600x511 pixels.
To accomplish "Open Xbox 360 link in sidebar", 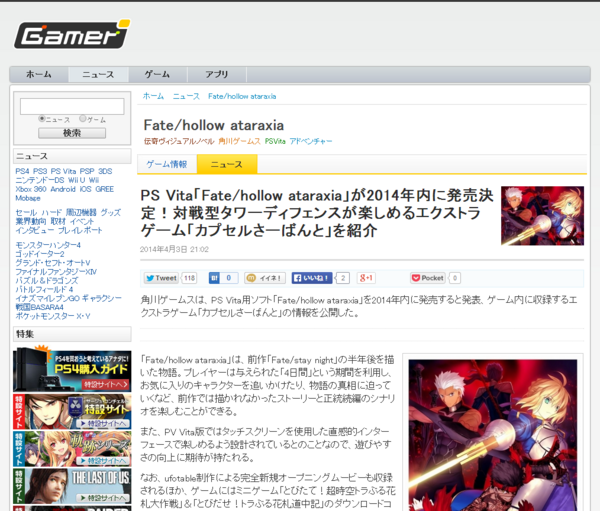I will click(31, 189).
